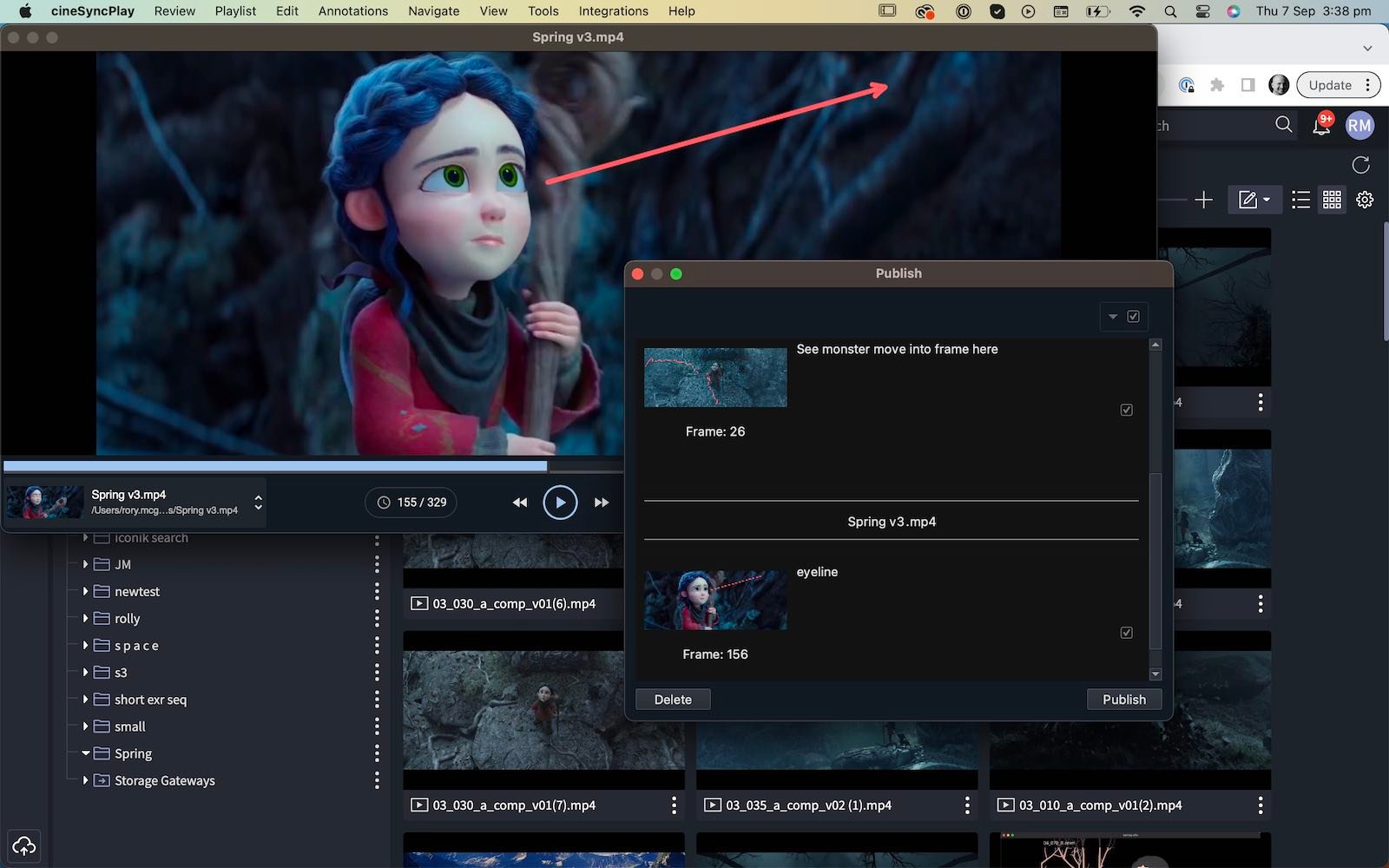The image size is (1389, 868).
Task: Expand the Storage Gateways folder
Action: [85, 780]
